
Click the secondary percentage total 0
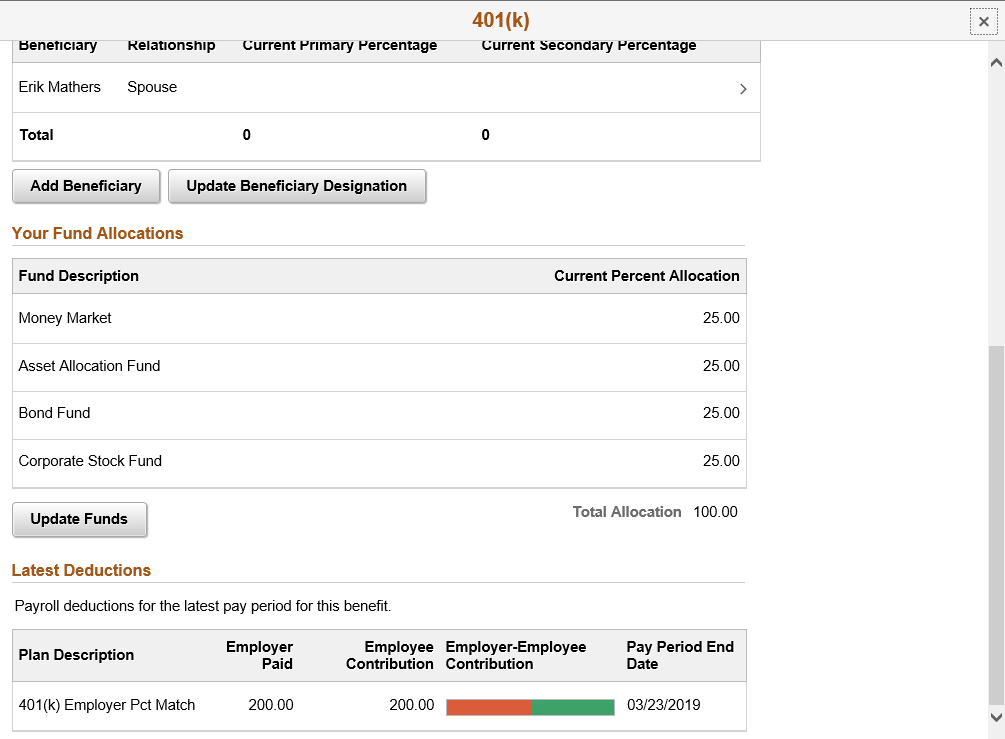tap(486, 135)
